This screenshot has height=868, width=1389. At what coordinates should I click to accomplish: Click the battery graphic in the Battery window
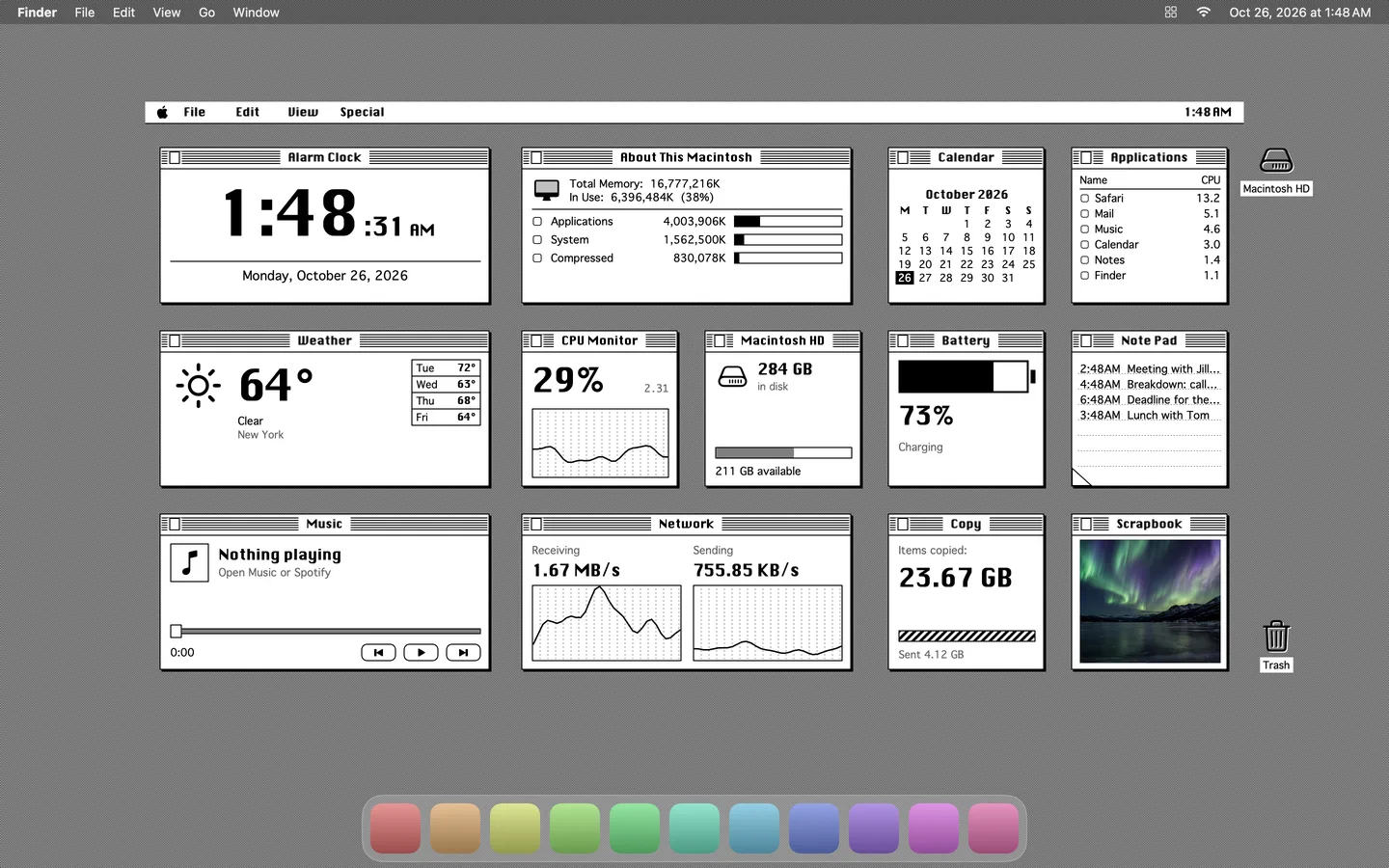[967, 376]
